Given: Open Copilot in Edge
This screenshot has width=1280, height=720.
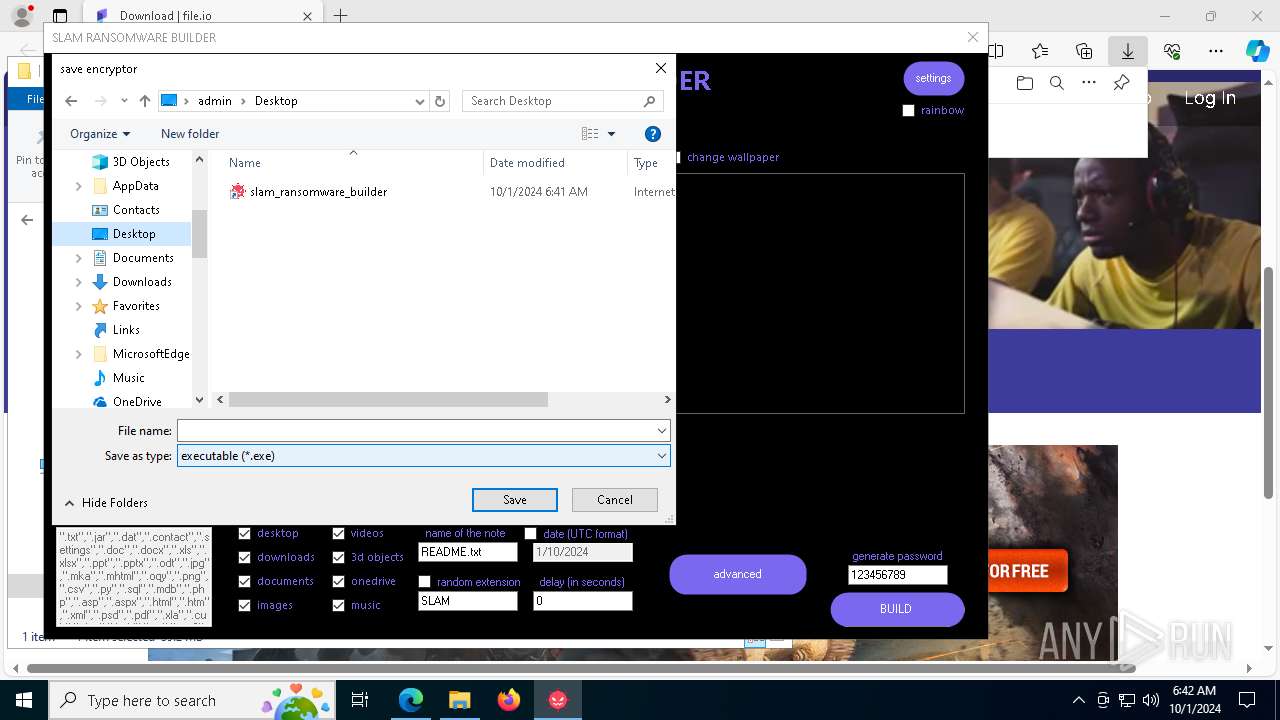Looking at the screenshot, I should [x=1258, y=51].
